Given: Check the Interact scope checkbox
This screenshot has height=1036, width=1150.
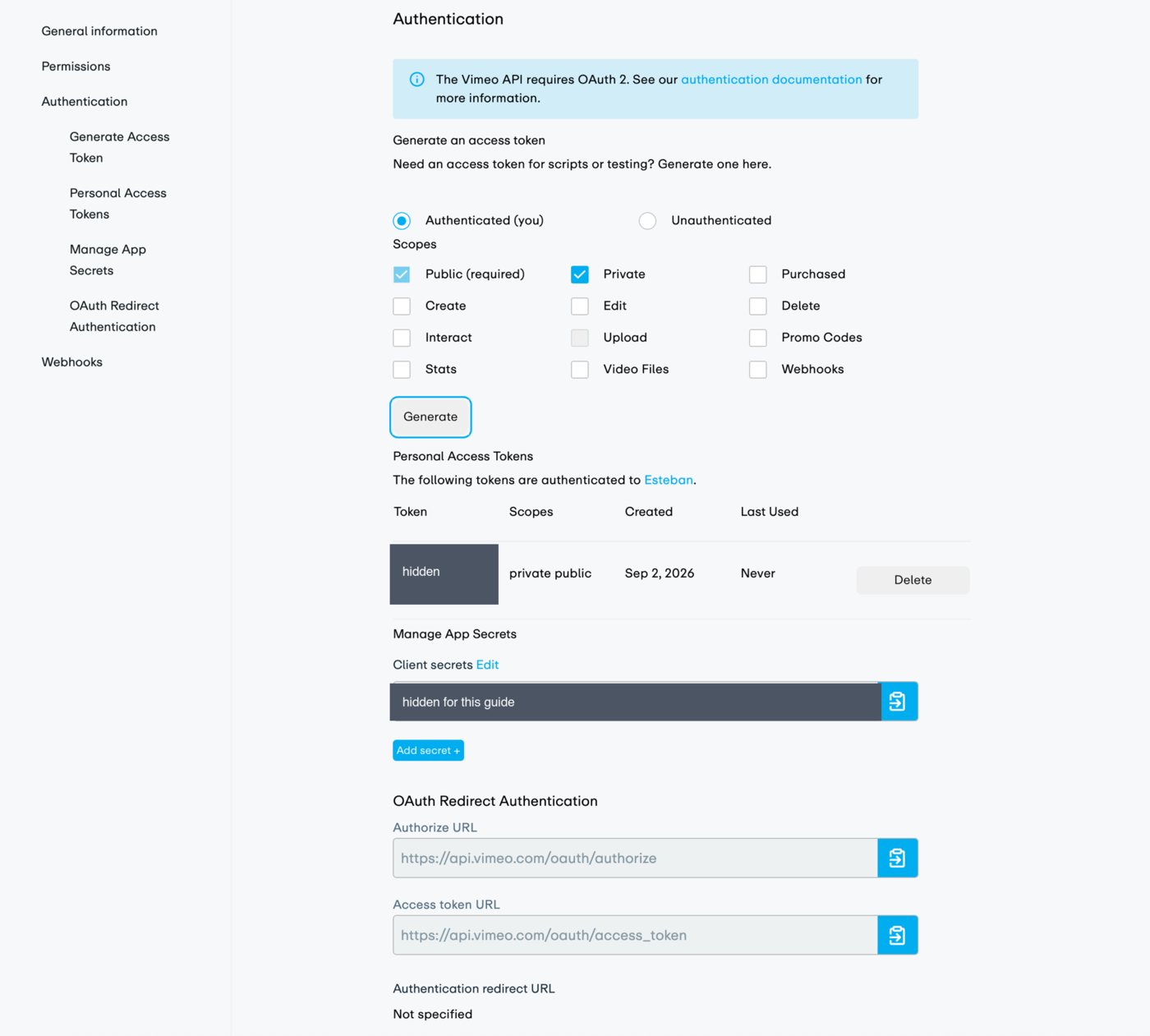Looking at the screenshot, I should [x=402, y=338].
